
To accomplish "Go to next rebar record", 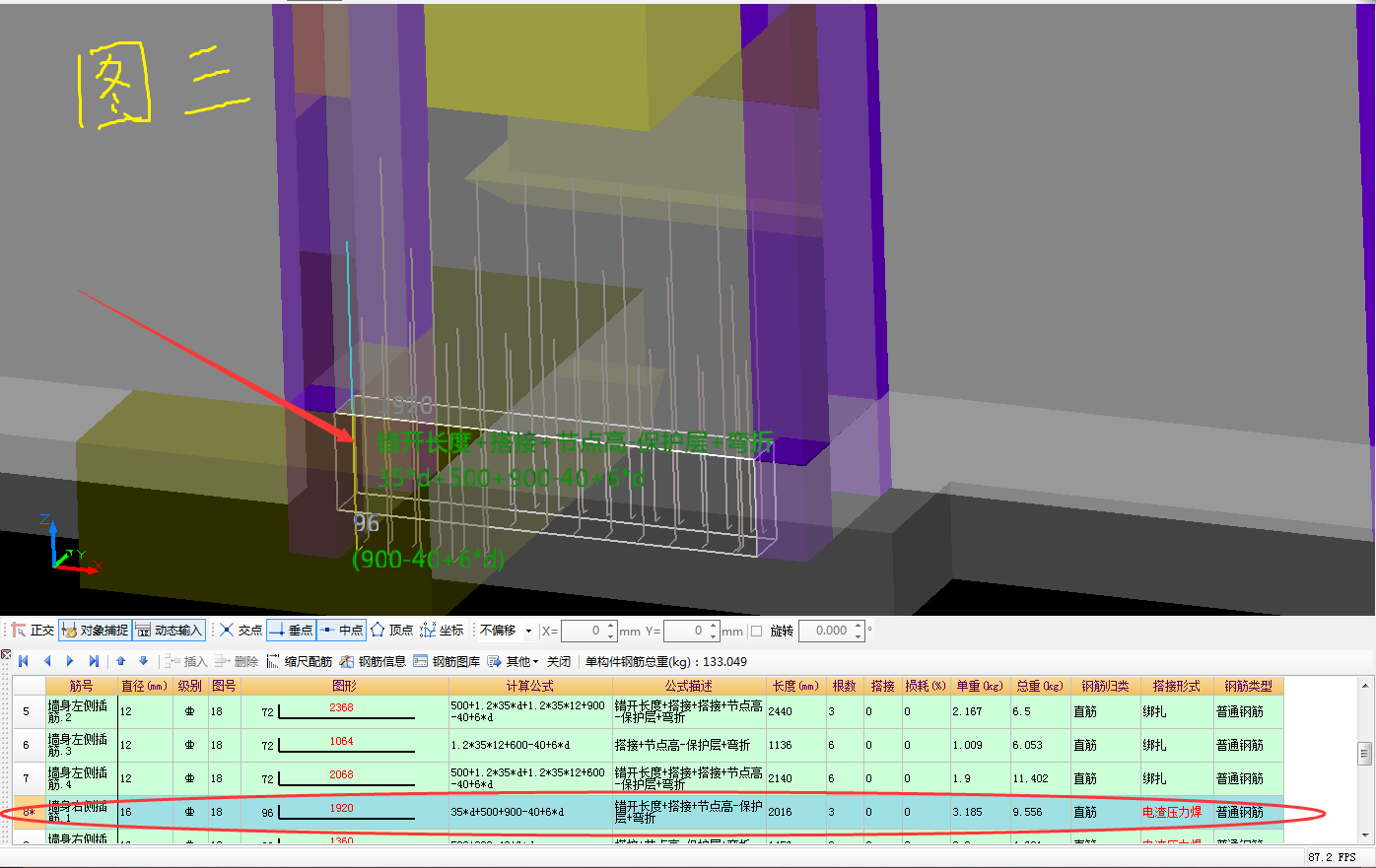I will pos(69,661).
